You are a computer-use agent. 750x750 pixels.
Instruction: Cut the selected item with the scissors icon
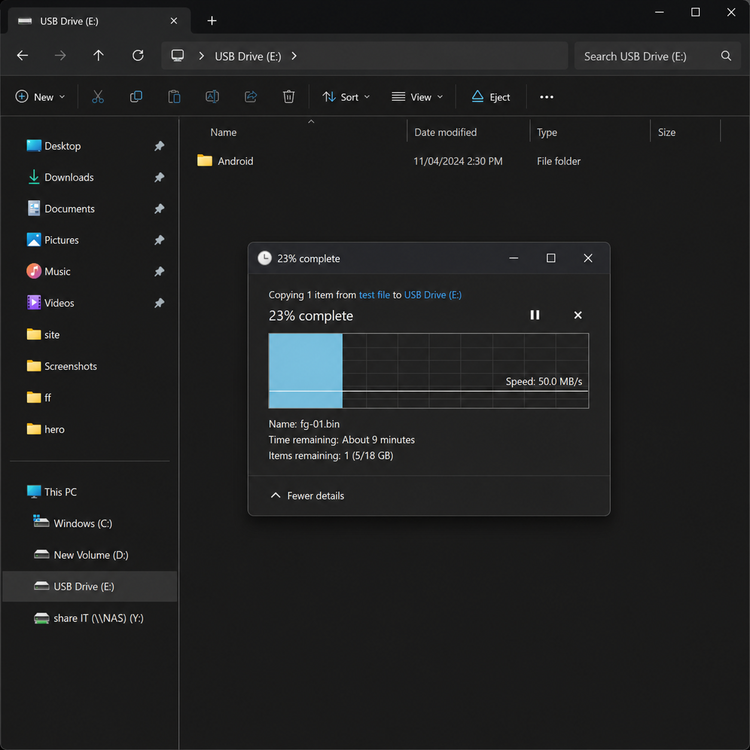tap(98, 97)
